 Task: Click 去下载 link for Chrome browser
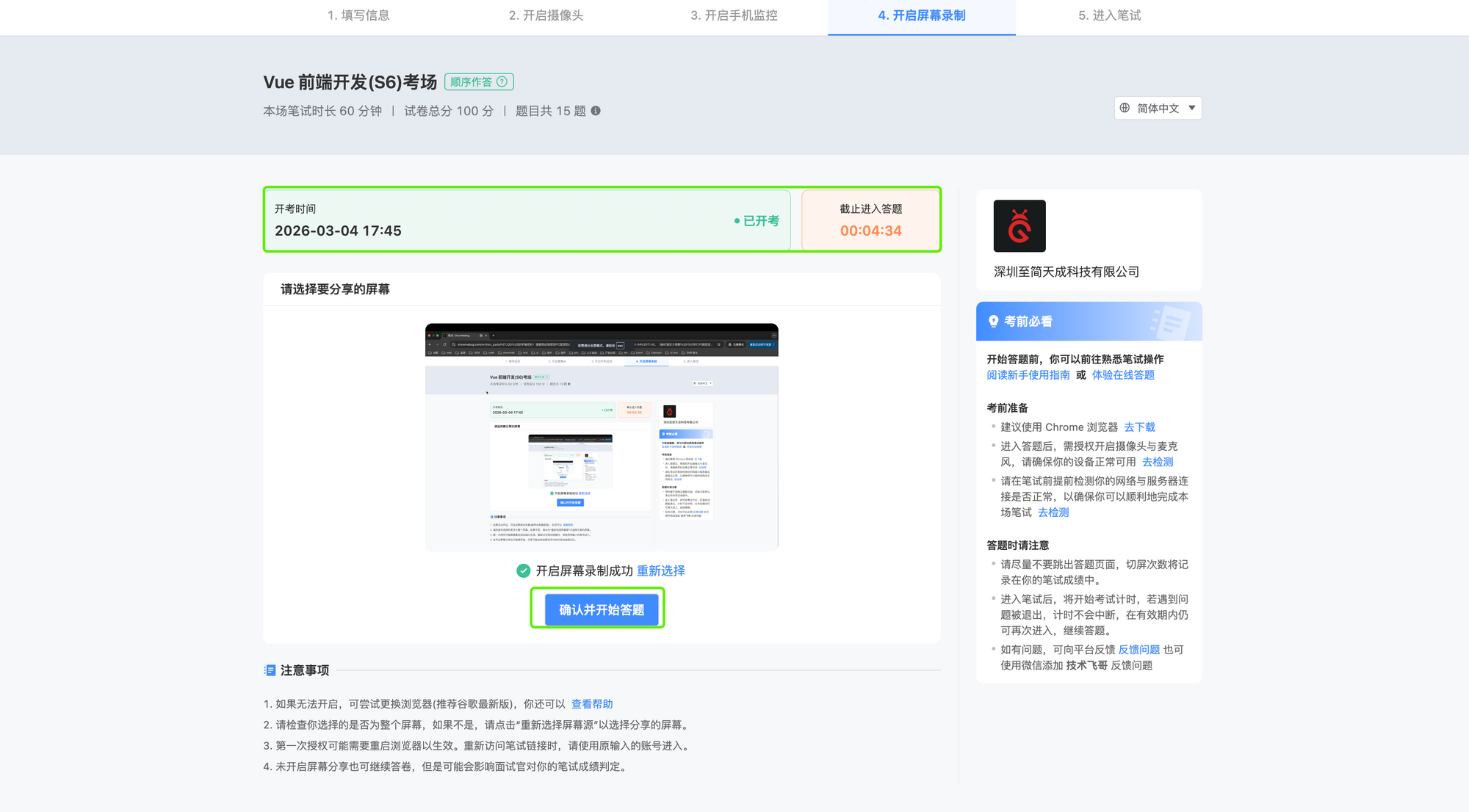[x=1139, y=427]
